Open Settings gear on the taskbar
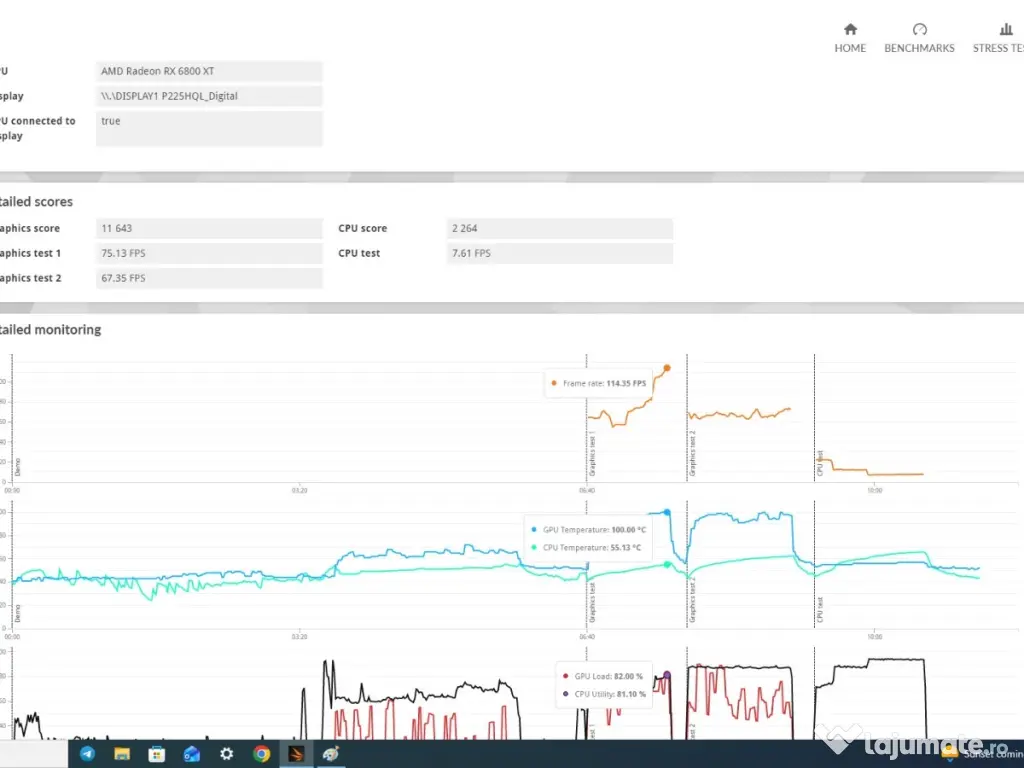This screenshot has width=1024, height=768. 227,754
